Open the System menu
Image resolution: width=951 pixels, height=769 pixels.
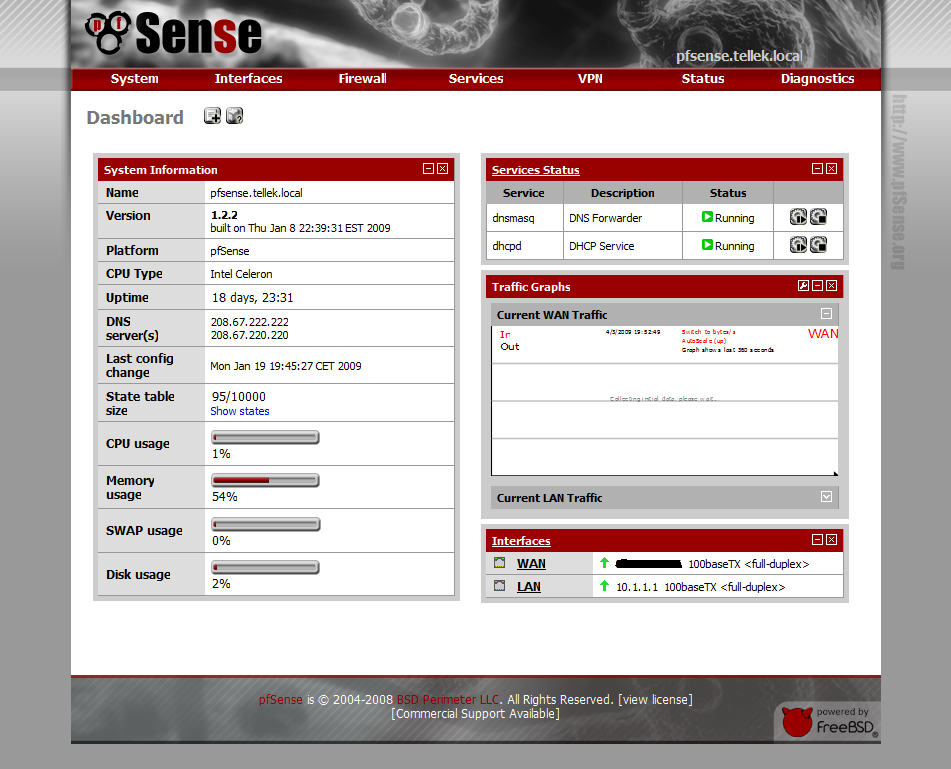pyautogui.click(x=135, y=79)
